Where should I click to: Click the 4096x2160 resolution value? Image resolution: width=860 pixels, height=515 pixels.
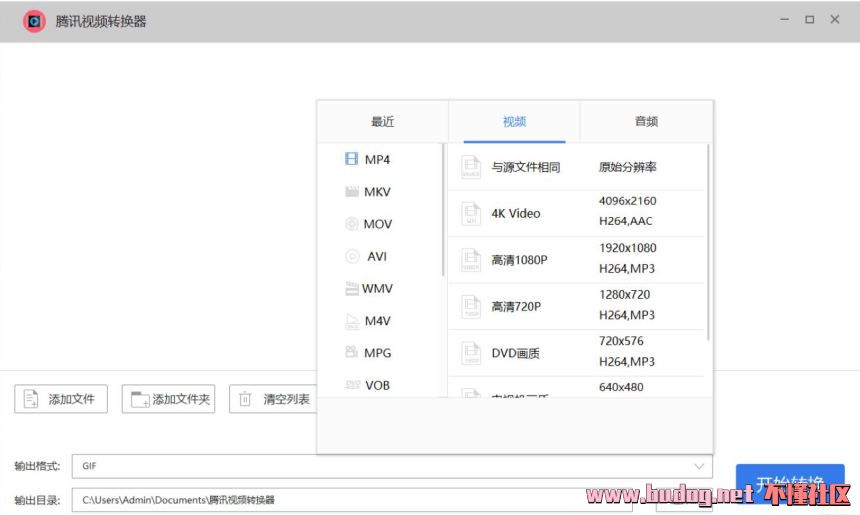(x=627, y=201)
